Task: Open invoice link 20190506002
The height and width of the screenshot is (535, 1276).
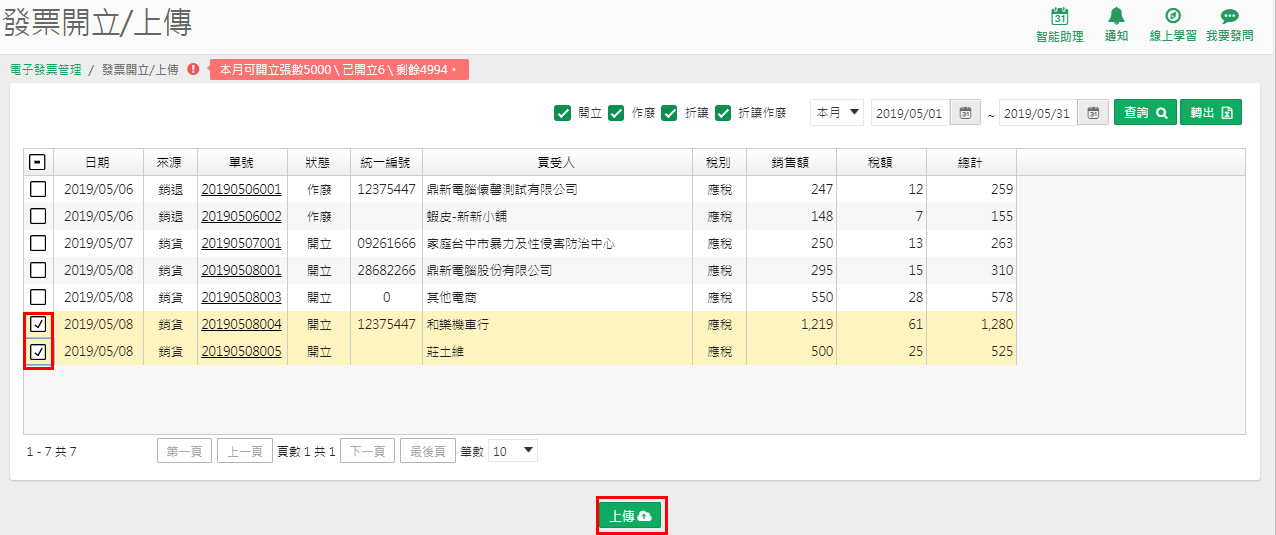Action: [241, 216]
